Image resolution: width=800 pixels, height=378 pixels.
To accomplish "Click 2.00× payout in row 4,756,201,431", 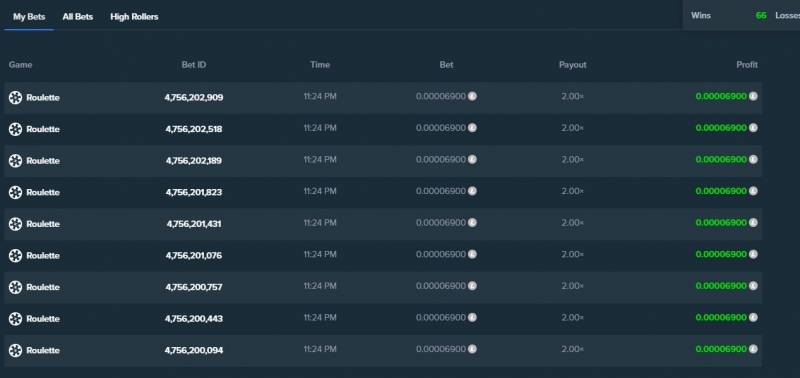I will pos(572,222).
